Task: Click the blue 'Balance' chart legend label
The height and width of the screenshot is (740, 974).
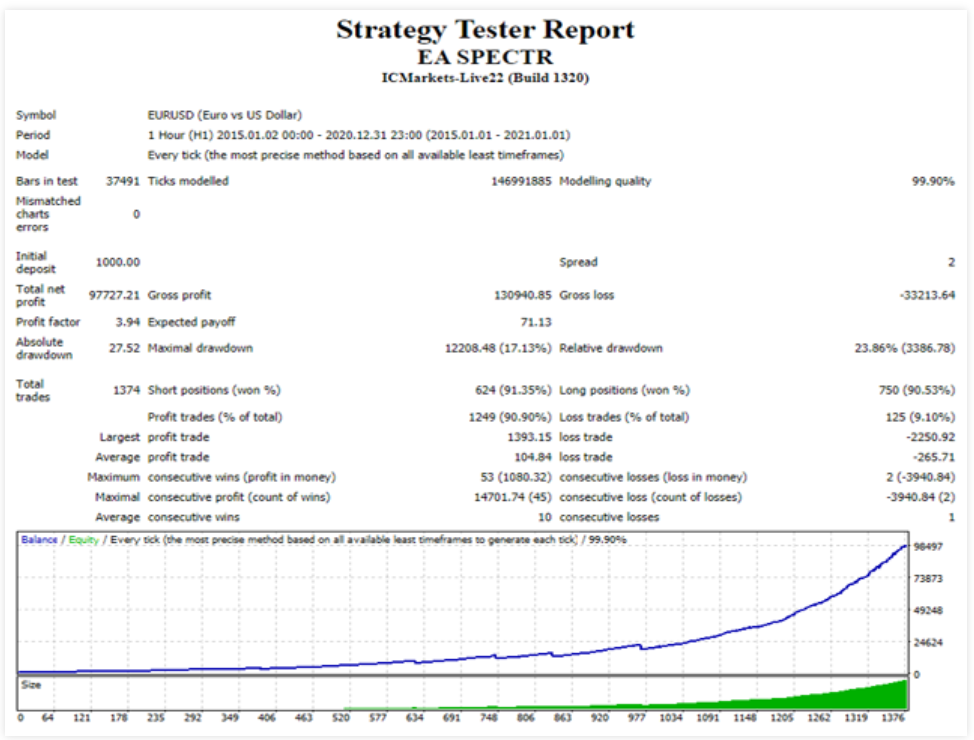Action: coord(39,539)
